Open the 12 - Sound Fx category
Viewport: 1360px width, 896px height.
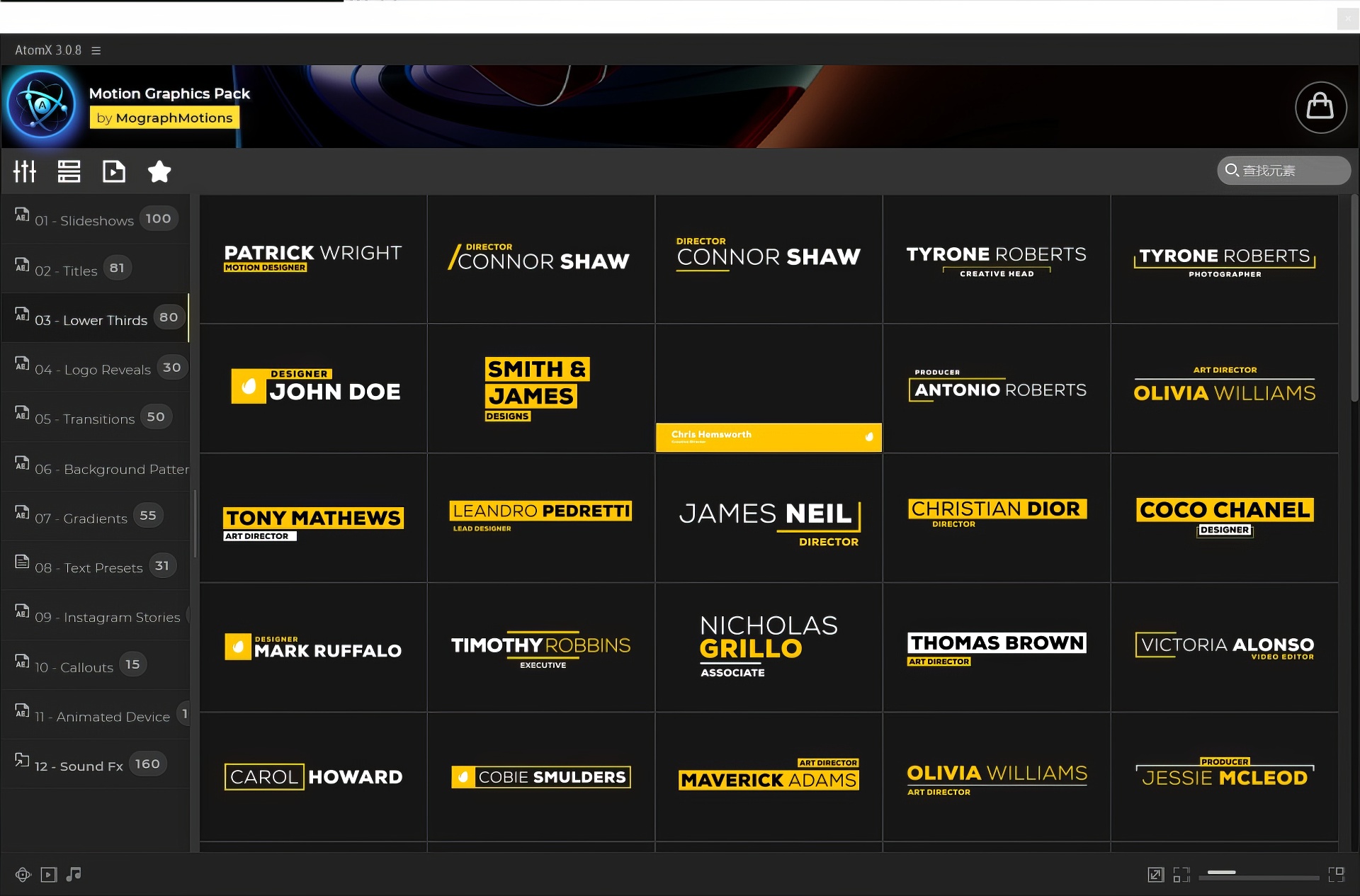pyautogui.click(x=96, y=765)
